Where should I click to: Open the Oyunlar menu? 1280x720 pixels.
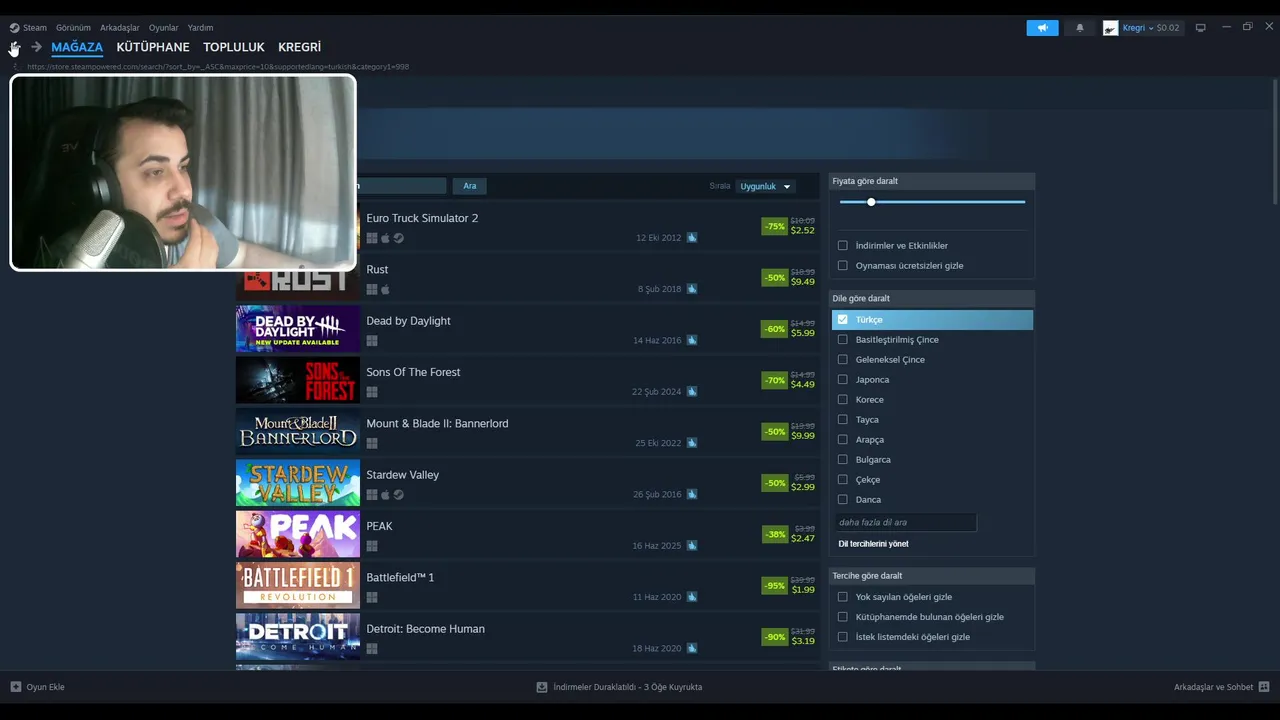pyautogui.click(x=163, y=28)
